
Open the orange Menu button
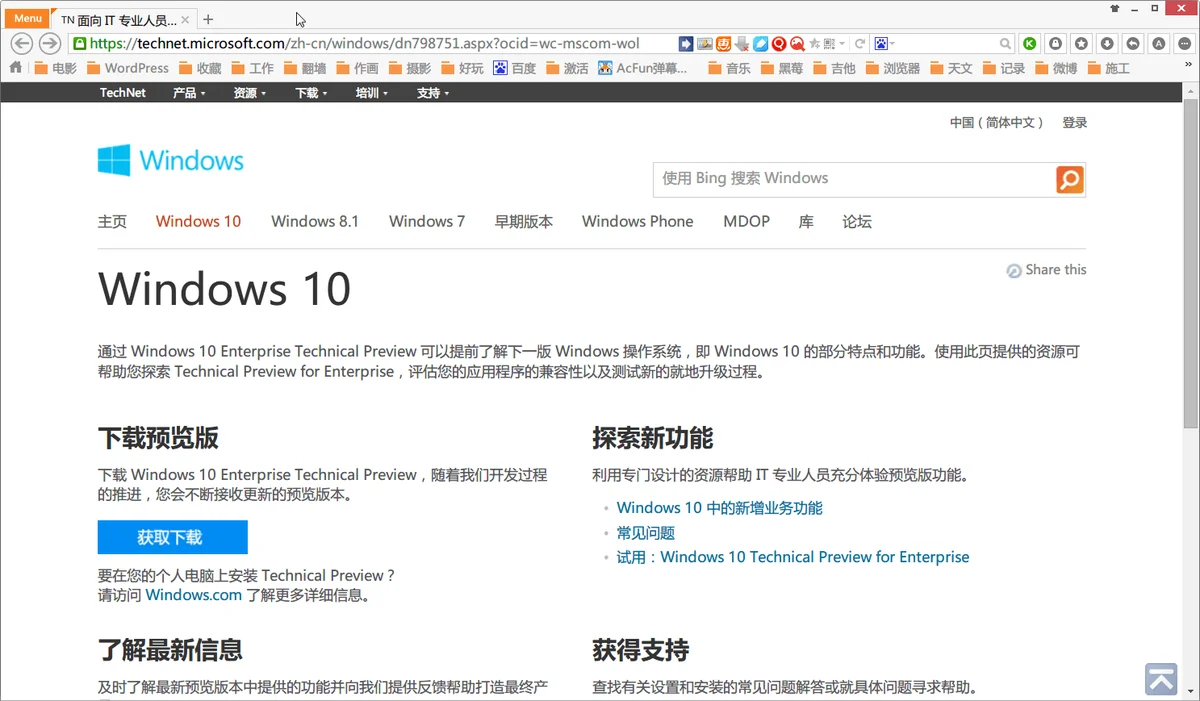[27, 19]
